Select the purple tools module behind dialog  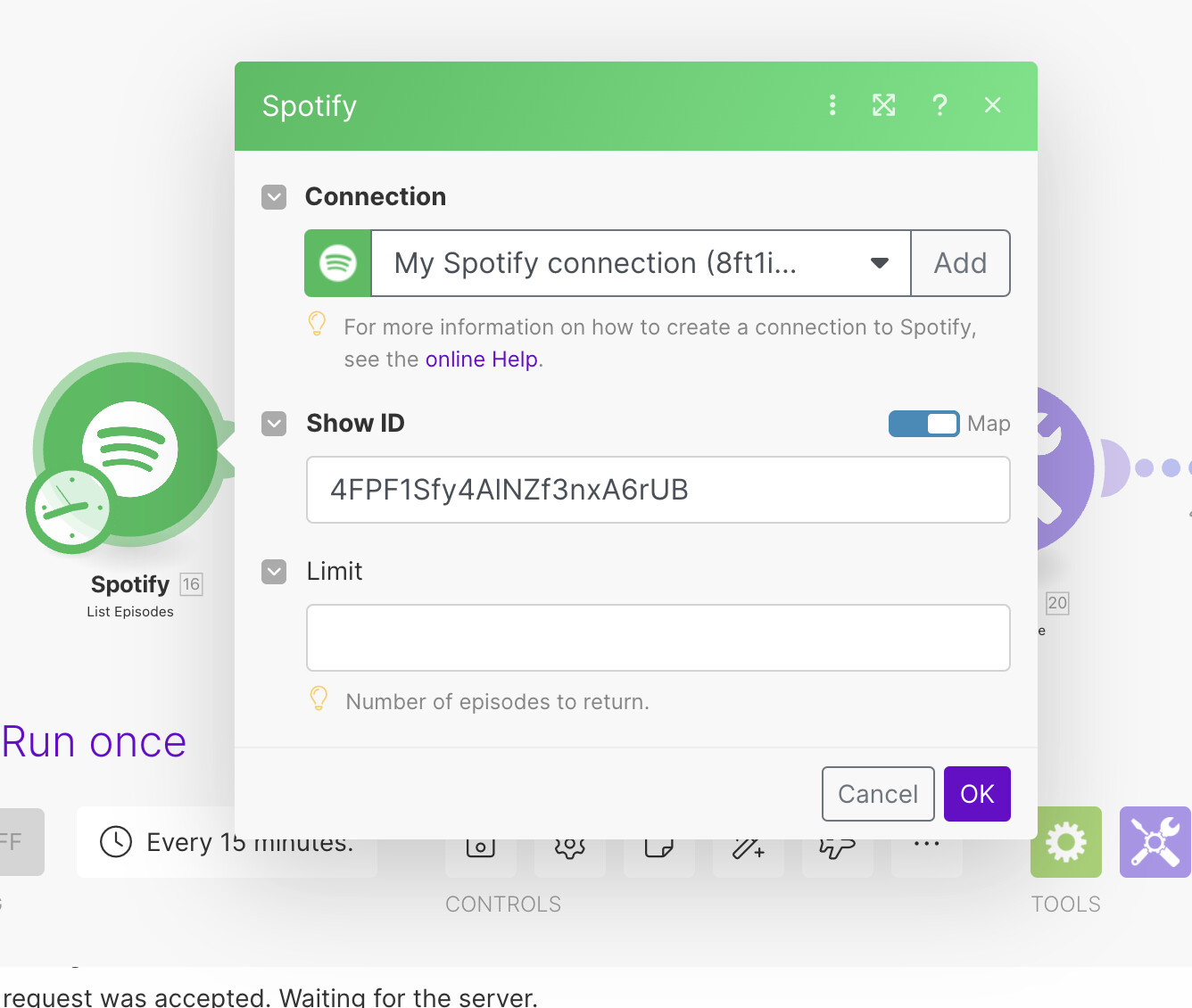(x=1065, y=468)
